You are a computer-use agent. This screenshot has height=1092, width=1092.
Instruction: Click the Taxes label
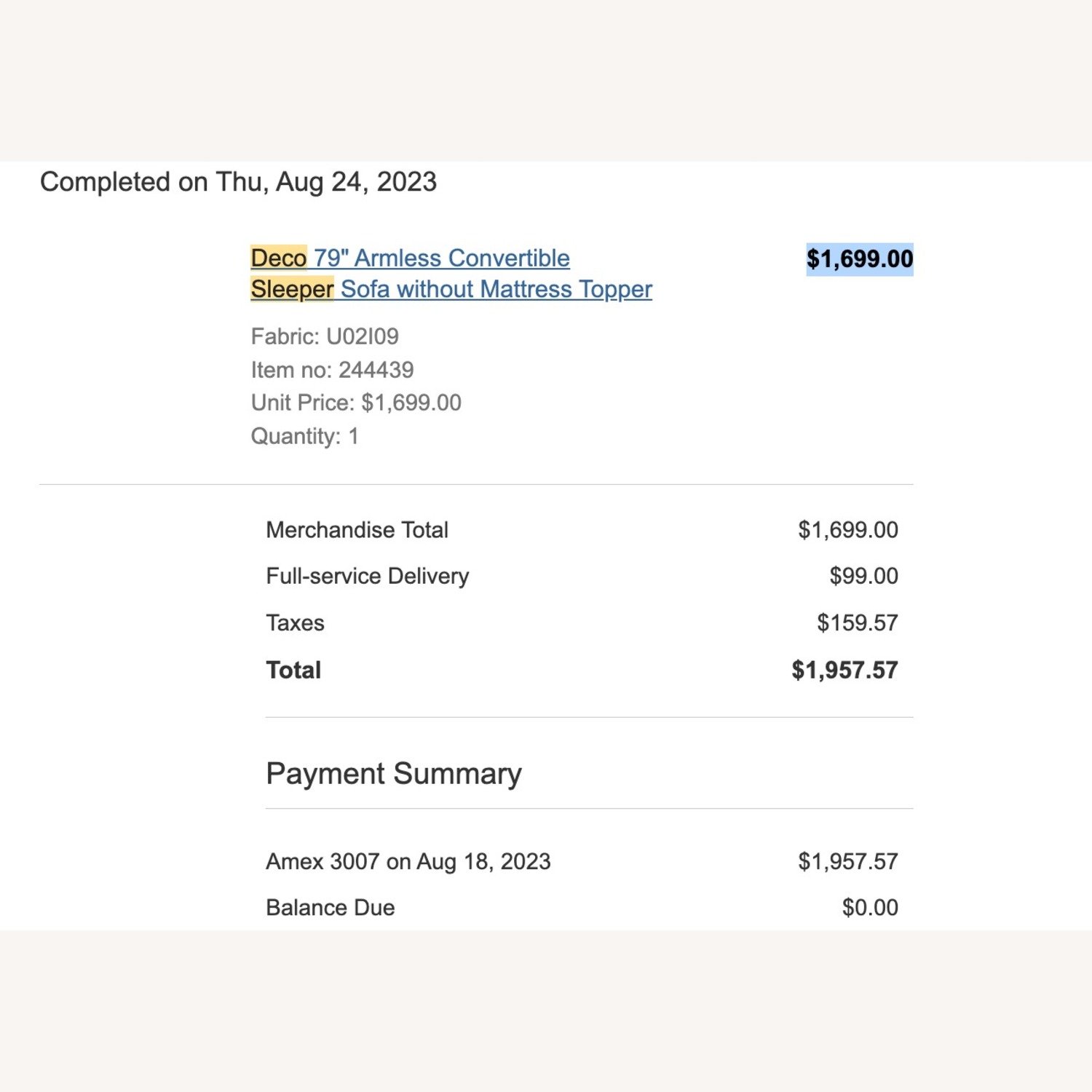pos(295,623)
